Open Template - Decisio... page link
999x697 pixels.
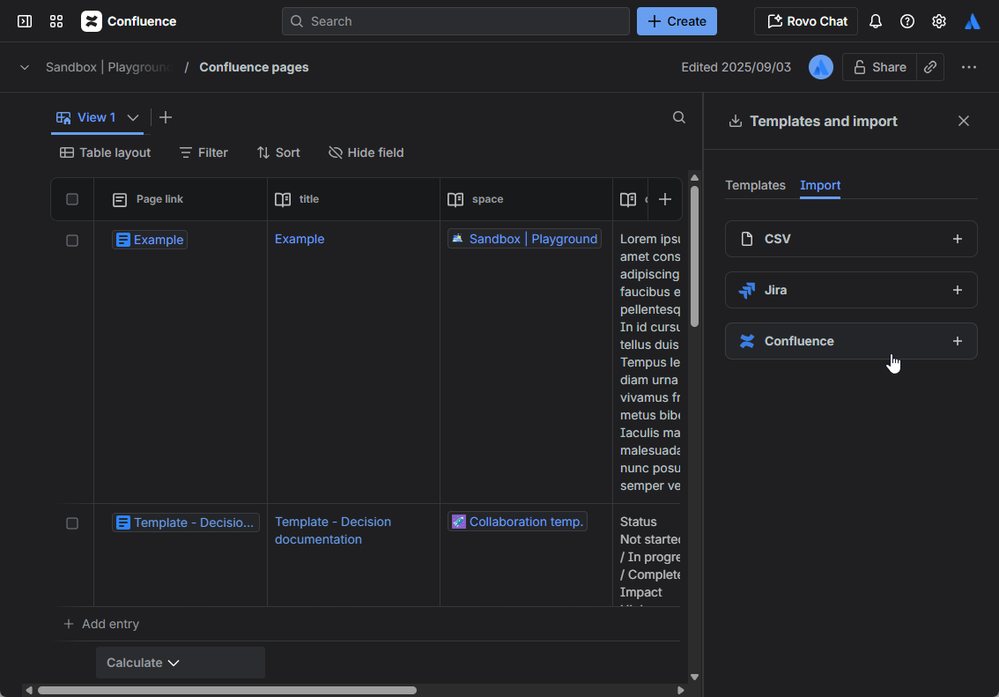185,522
